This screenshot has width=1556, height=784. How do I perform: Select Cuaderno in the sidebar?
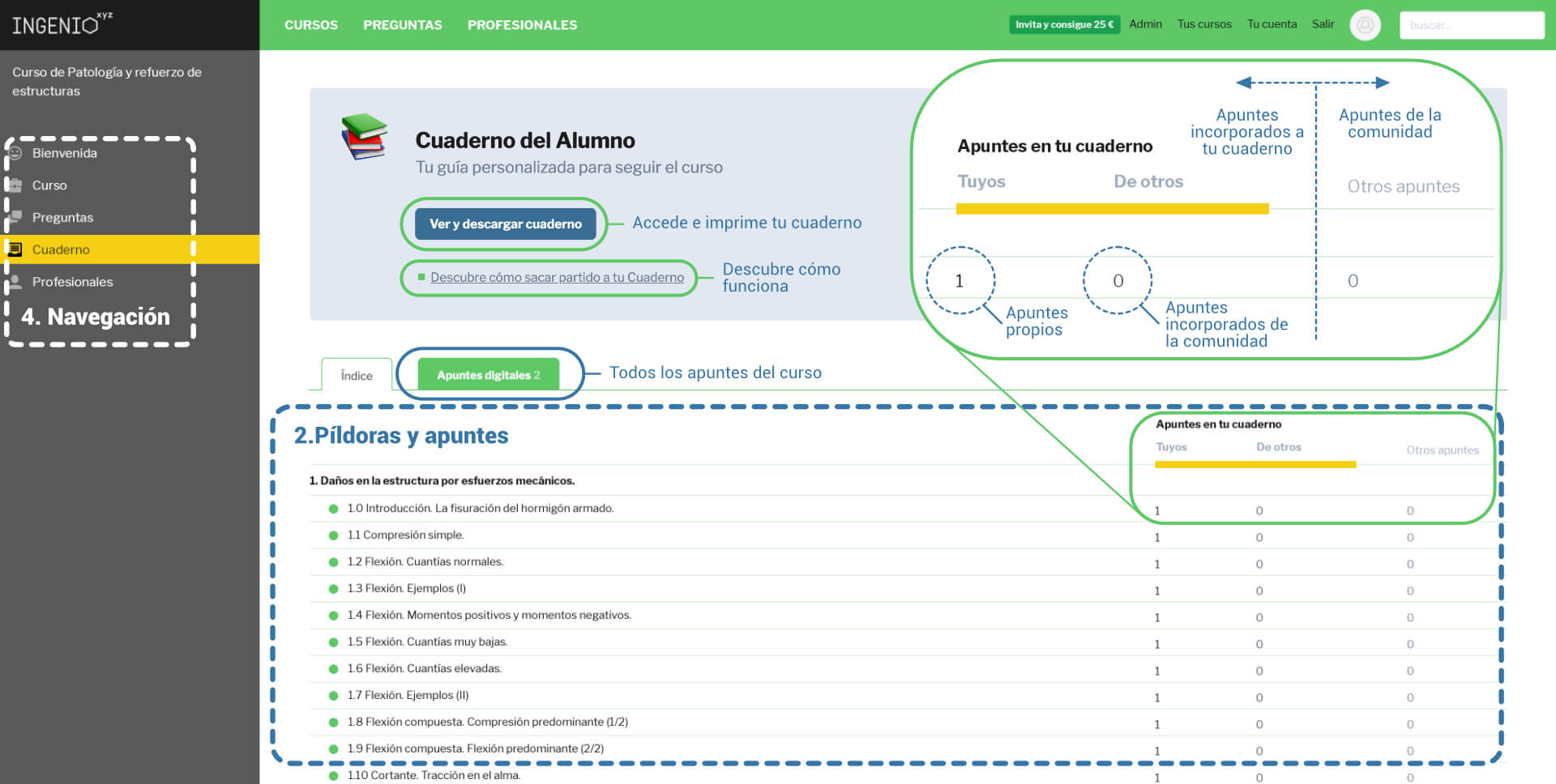coord(130,249)
